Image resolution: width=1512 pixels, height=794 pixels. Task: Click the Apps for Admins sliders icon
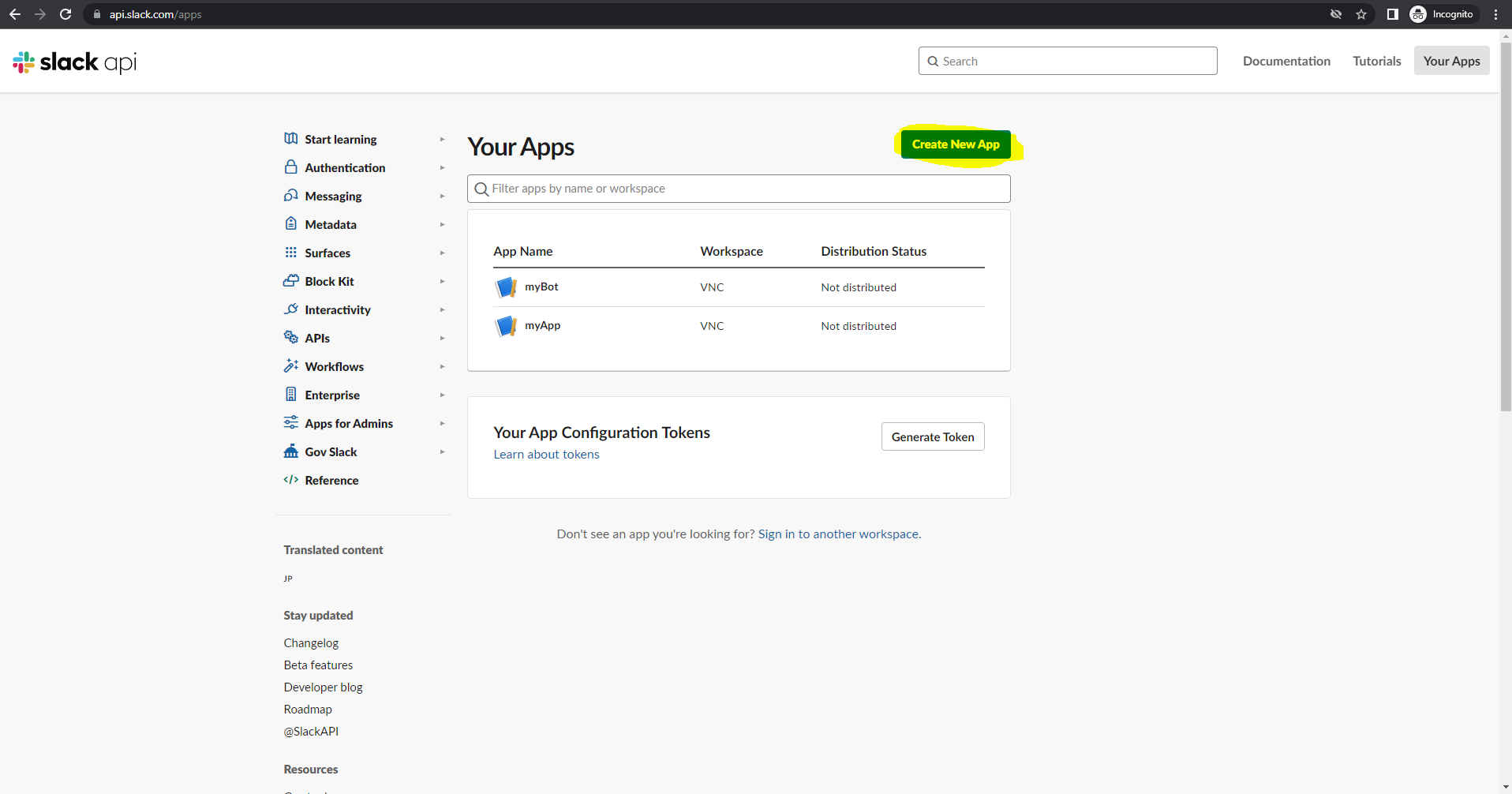point(291,423)
